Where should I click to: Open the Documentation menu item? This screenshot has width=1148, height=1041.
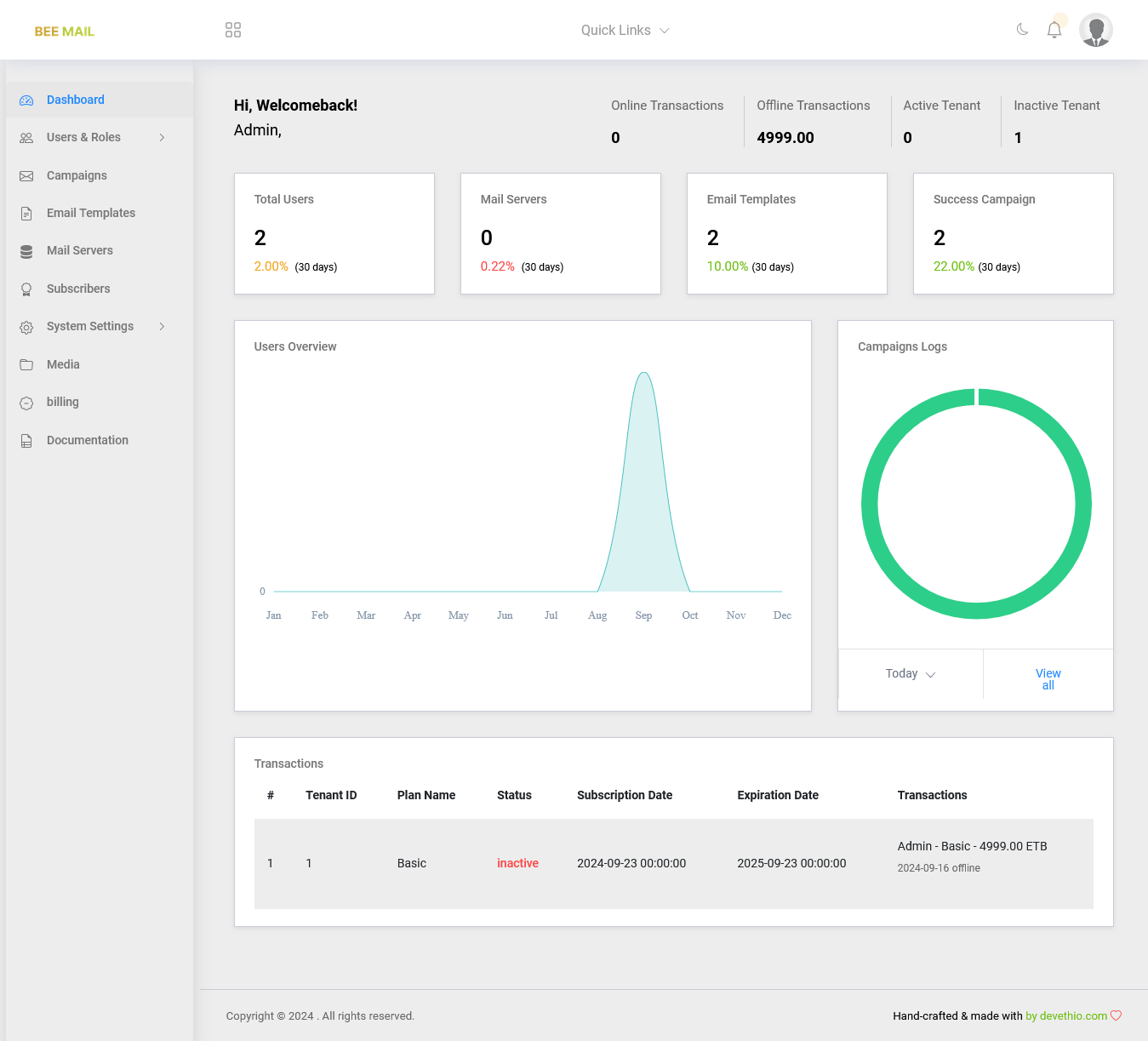point(88,440)
